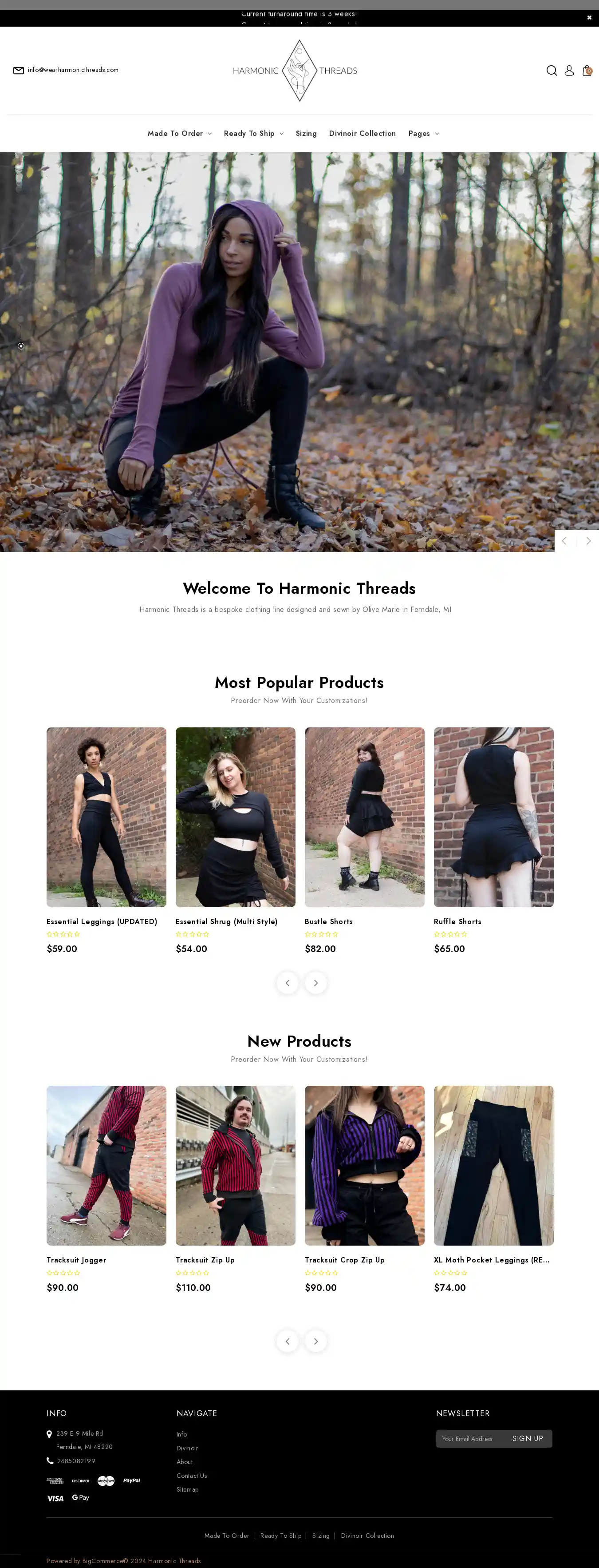Open the Bustle Shorts product thumbnail
Viewport: 599px width, 1568px height.
tap(364, 817)
